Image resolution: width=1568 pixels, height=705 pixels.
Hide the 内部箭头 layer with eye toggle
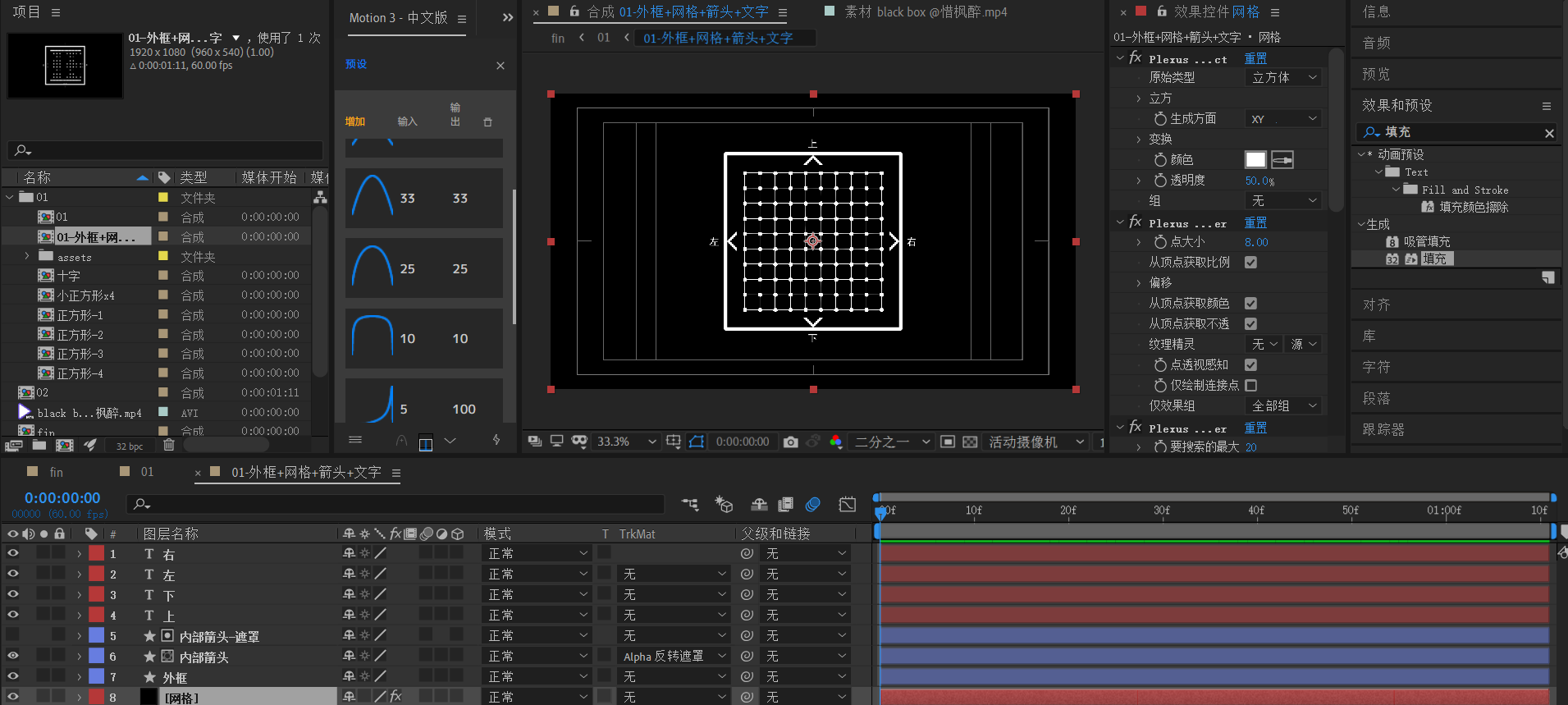point(12,656)
